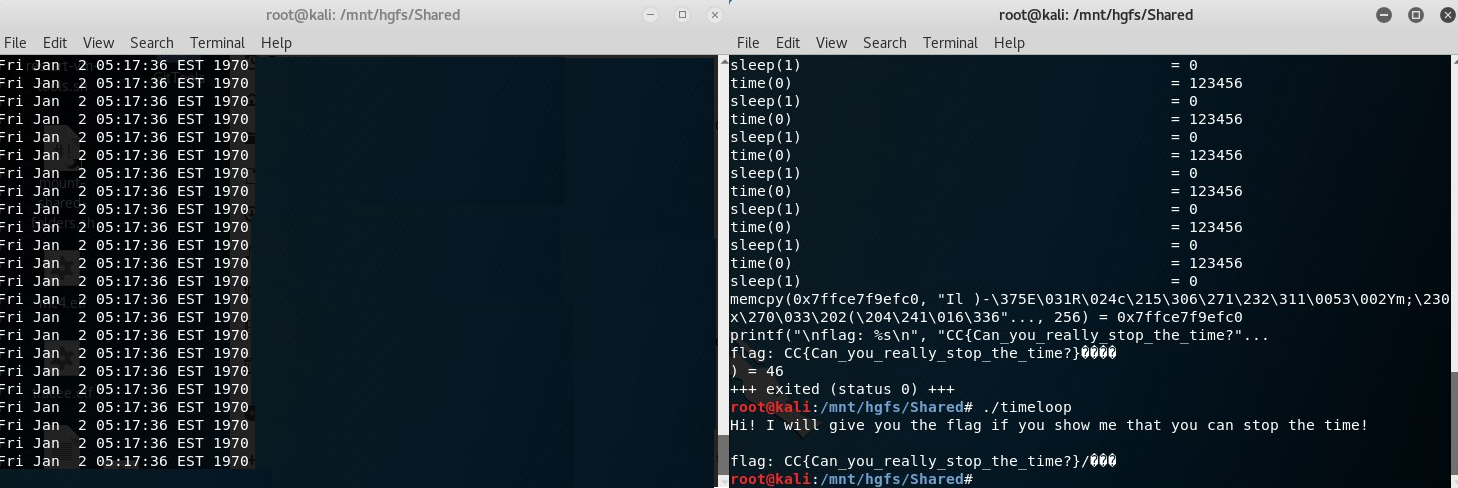Open File menu in left terminal
The height and width of the screenshot is (488, 1458).
15,43
